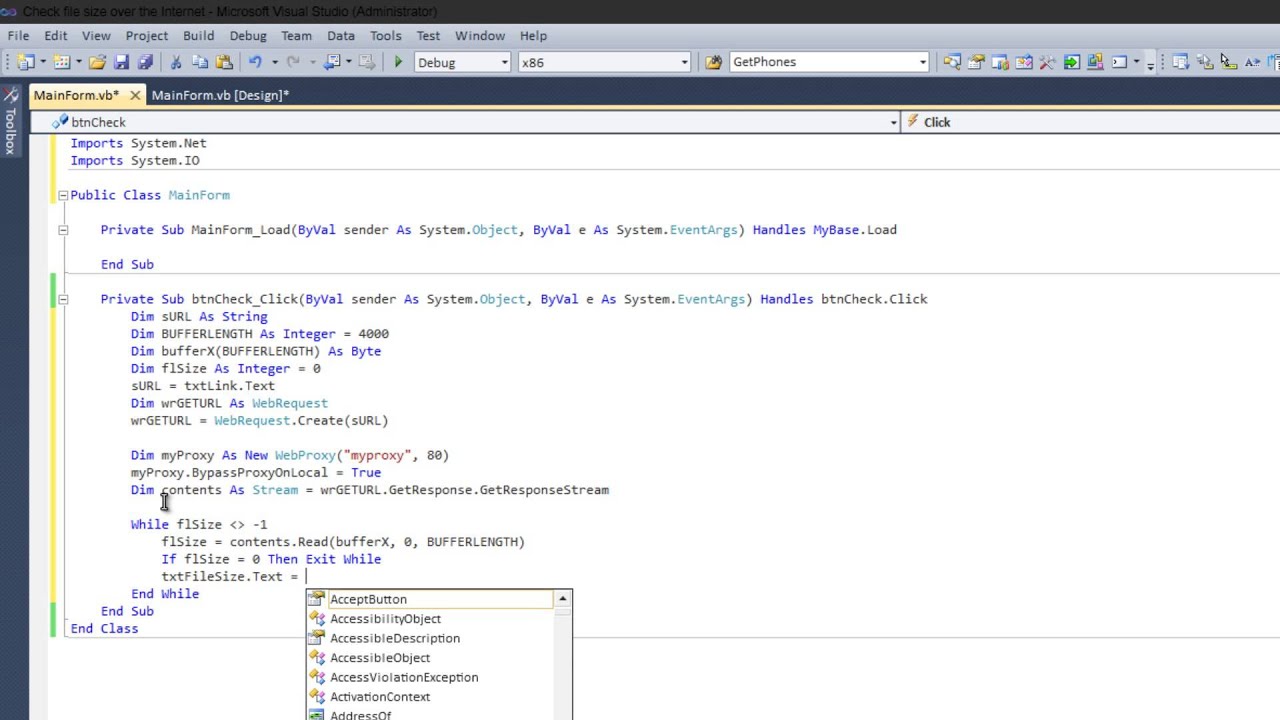
Task: Click the green arrow Start Page icon
Action: point(1071,62)
